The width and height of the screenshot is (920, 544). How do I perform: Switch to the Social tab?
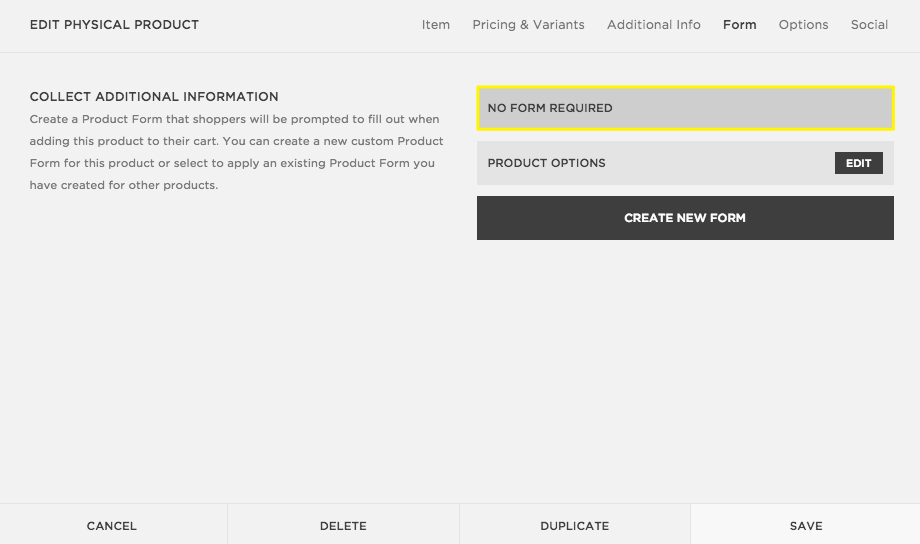click(869, 25)
